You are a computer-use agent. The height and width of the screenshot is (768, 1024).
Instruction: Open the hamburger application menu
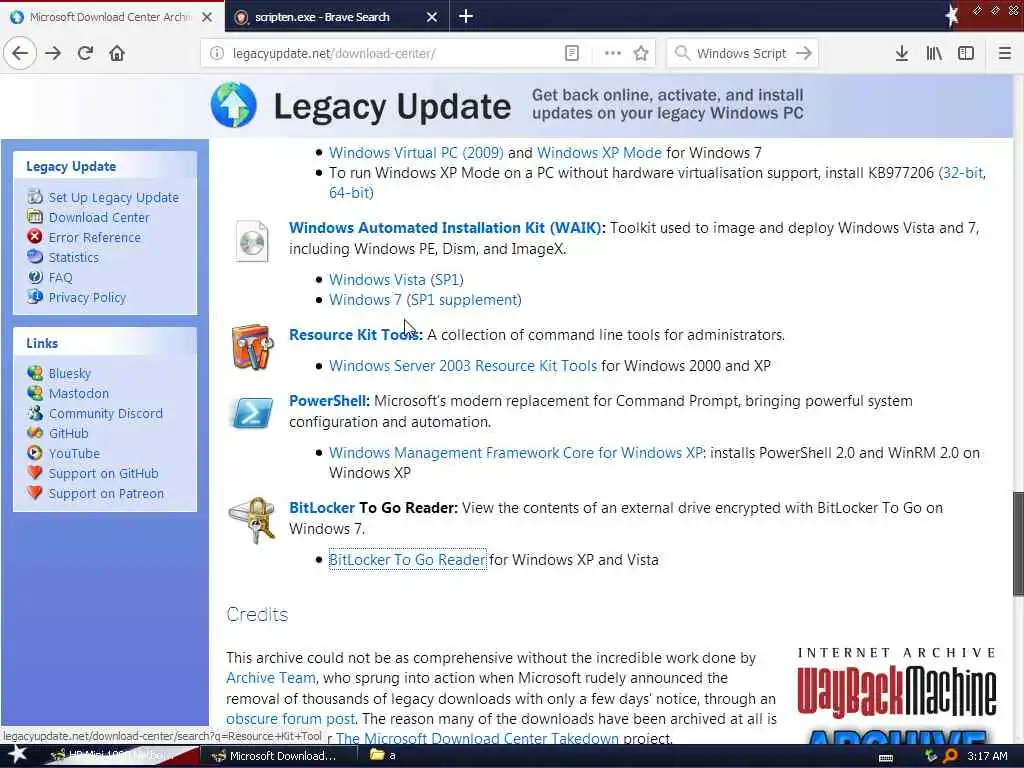[x=1004, y=54]
